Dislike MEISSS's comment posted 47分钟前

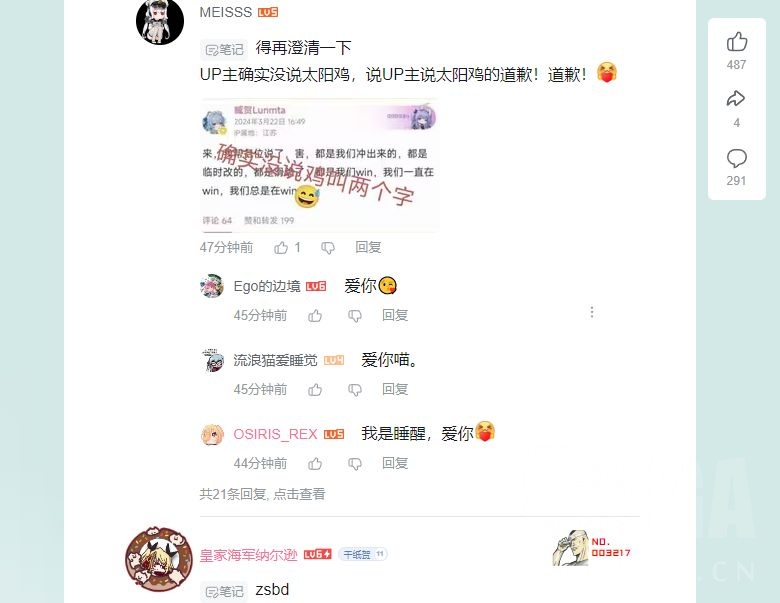click(328, 248)
